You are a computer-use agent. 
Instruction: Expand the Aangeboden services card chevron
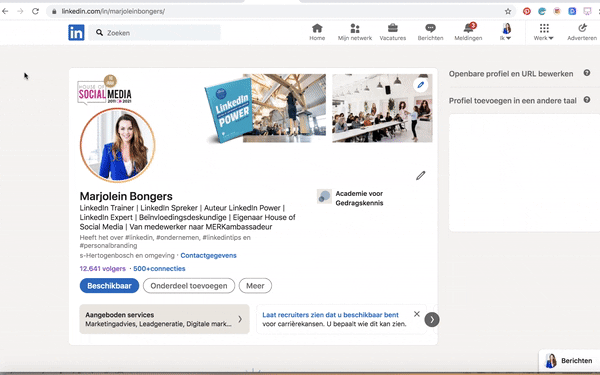coord(240,319)
